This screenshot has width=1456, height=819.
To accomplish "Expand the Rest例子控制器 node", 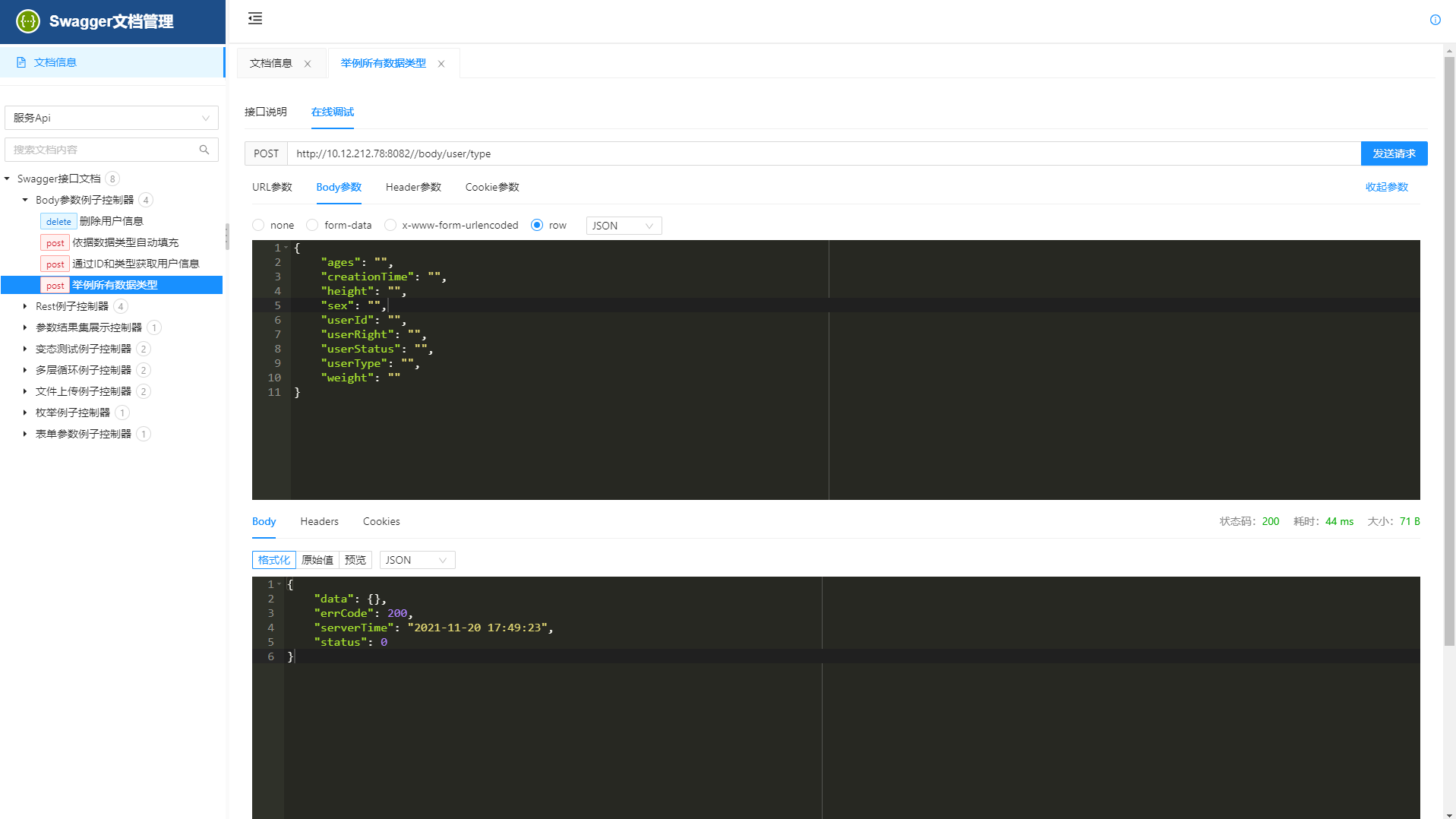I will pos(25,306).
